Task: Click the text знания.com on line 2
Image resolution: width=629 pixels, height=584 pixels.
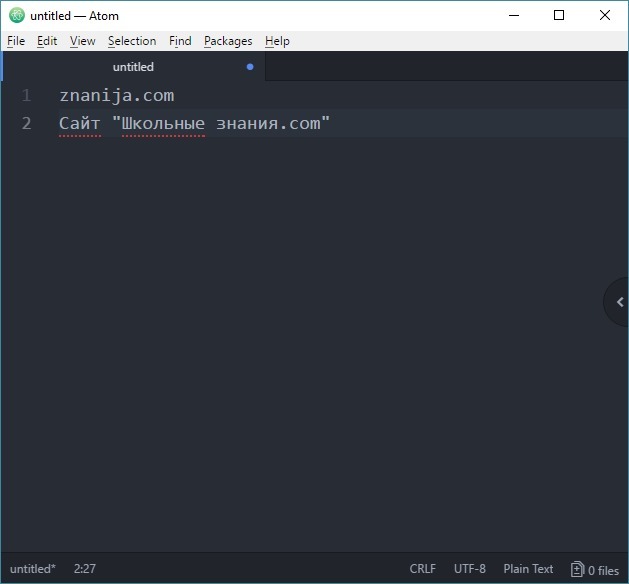Action: pos(268,124)
